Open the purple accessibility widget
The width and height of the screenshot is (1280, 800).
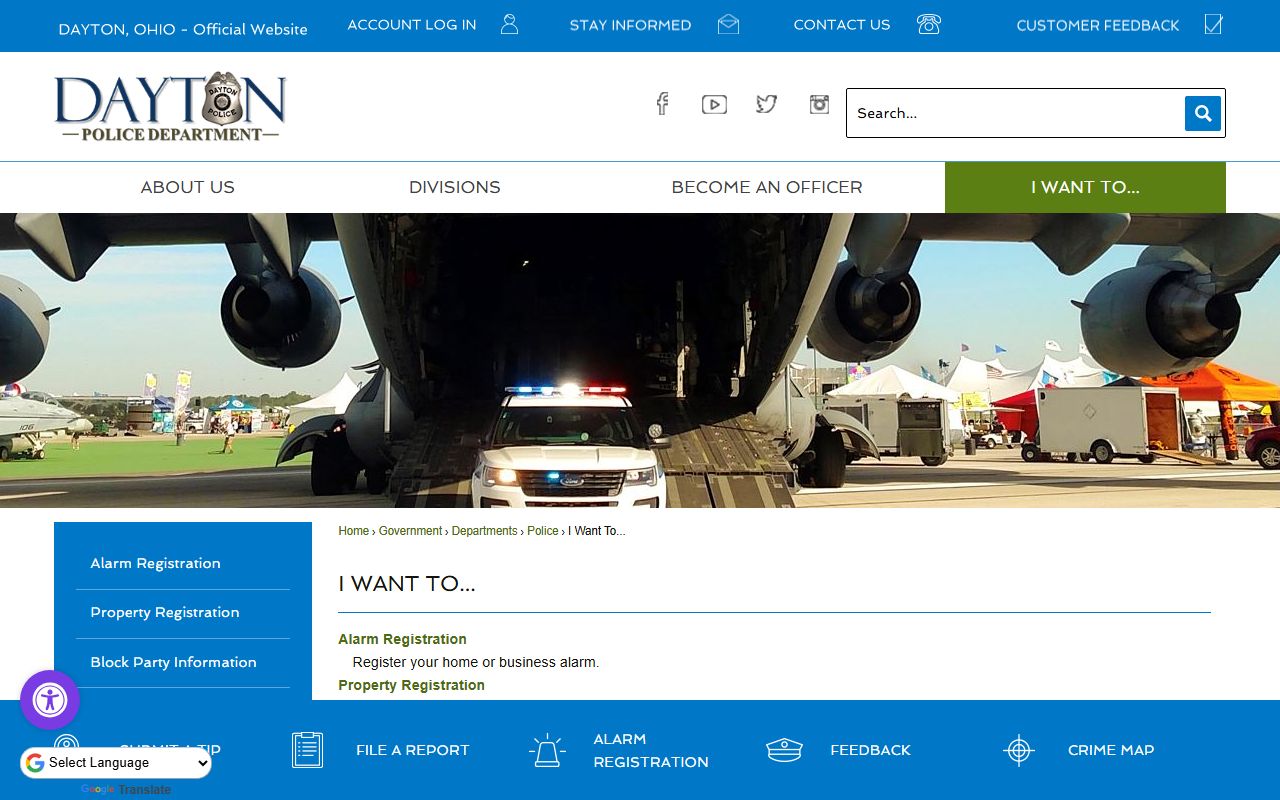point(50,700)
